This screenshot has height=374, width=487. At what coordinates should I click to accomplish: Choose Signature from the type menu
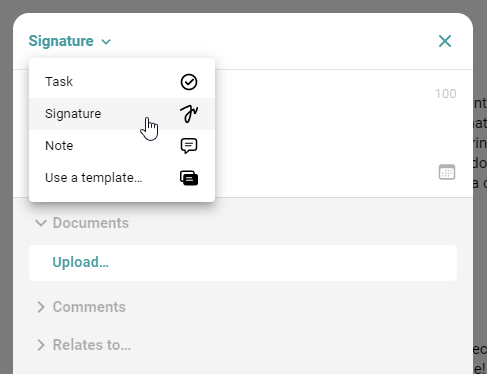tap(122, 114)
